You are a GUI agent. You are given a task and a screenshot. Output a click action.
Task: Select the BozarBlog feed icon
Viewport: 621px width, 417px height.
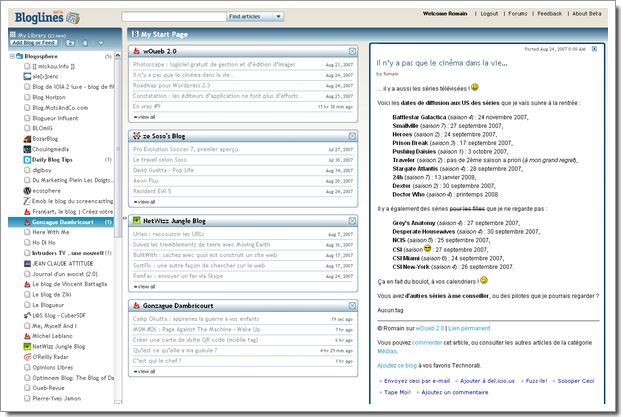tap(27, 139)
